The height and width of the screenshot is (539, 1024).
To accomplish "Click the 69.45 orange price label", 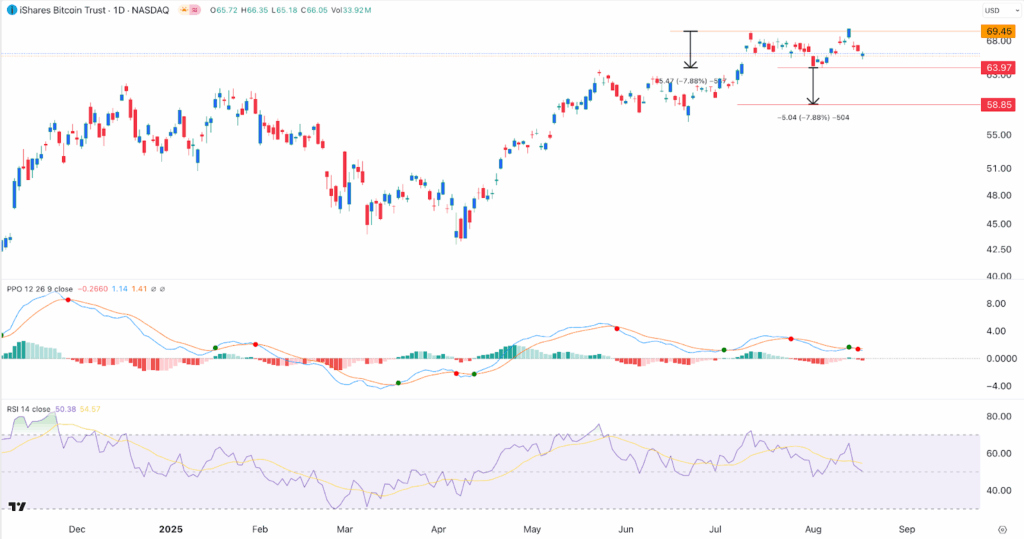I will point(999,31).
